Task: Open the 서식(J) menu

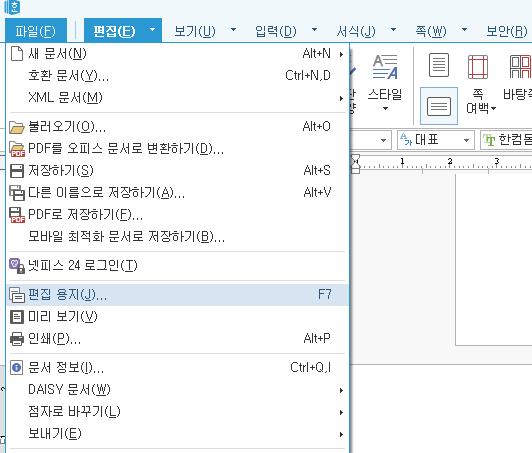Action: [356, 31]
